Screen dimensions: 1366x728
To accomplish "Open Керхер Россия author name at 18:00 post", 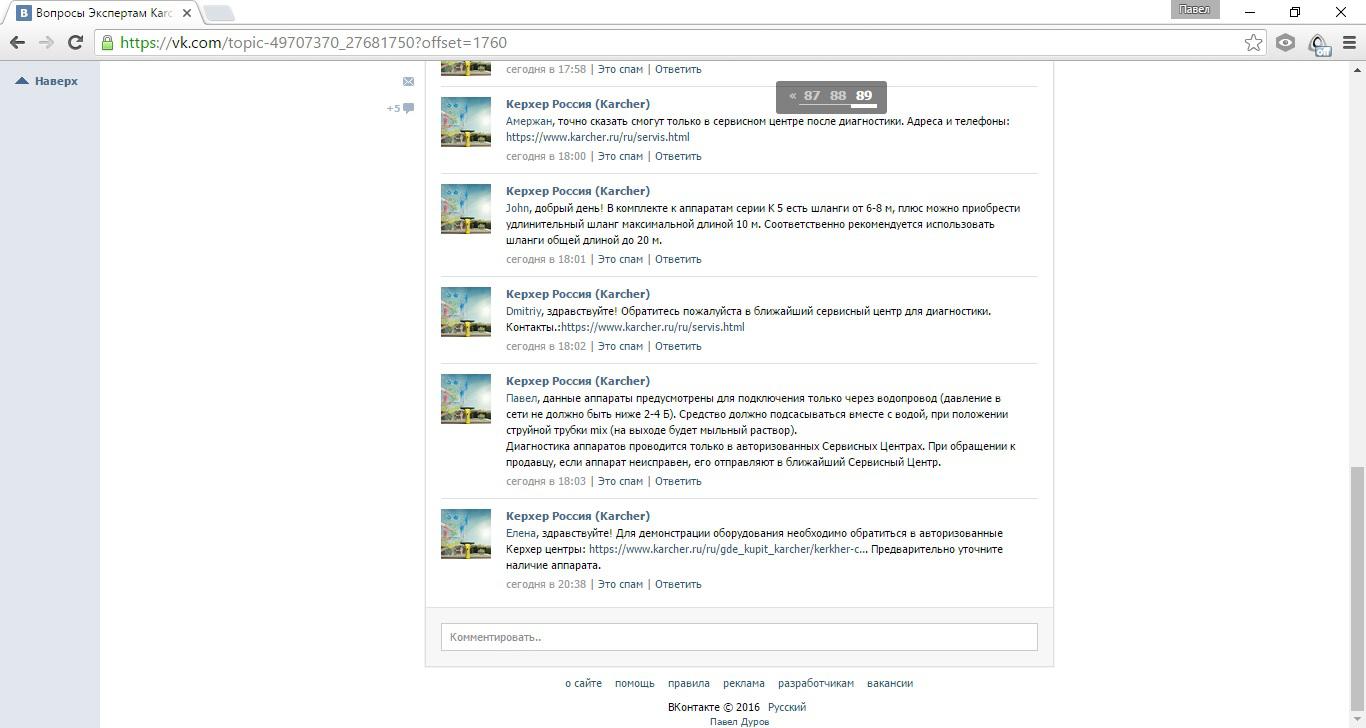I will coord(578,104).
